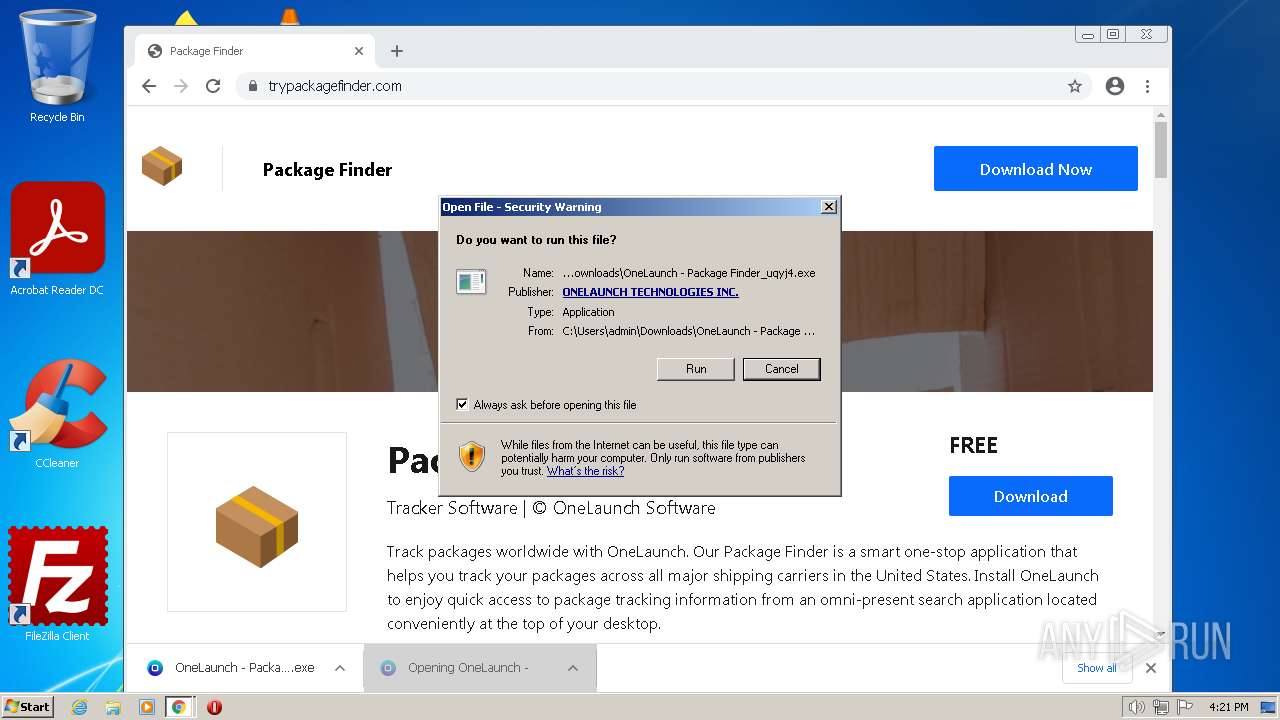Click the What's the risk? link
The image size is (1280, 720).
[x=585, y=471]
